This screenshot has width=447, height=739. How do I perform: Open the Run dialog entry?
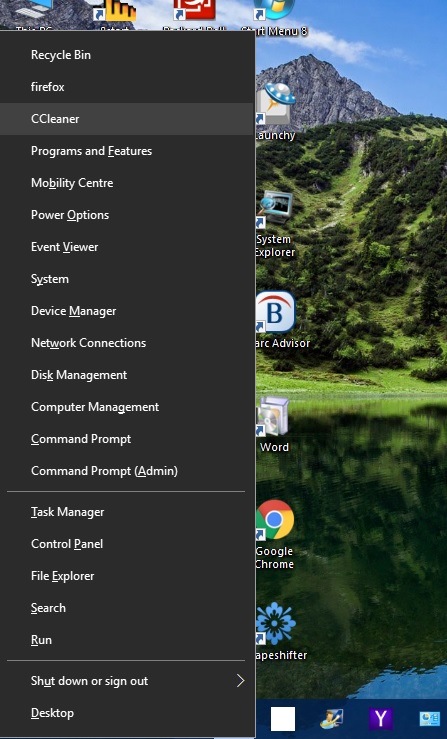point(127,640)
